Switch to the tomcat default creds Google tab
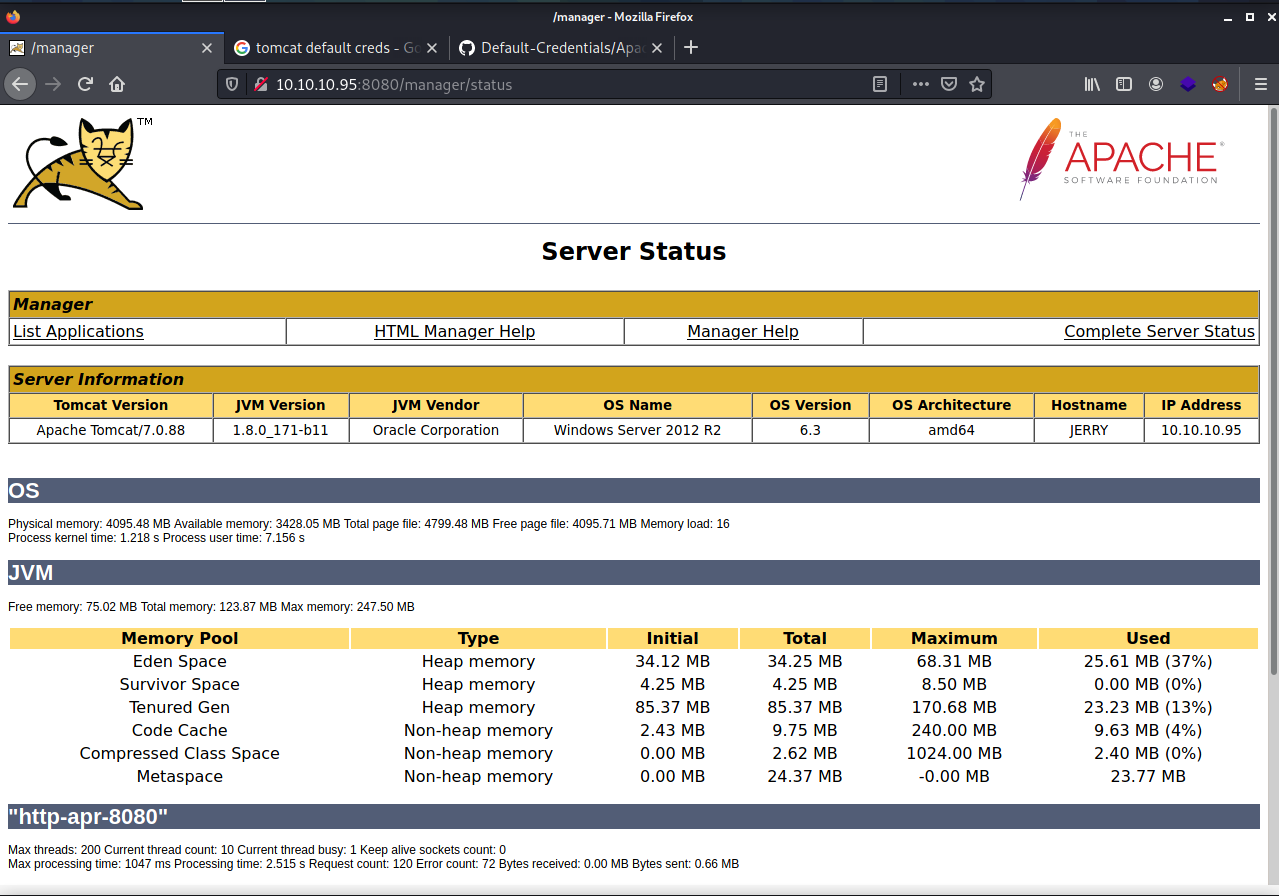The height and width of the screenshot is (896, 1279). tap(336, 48)
